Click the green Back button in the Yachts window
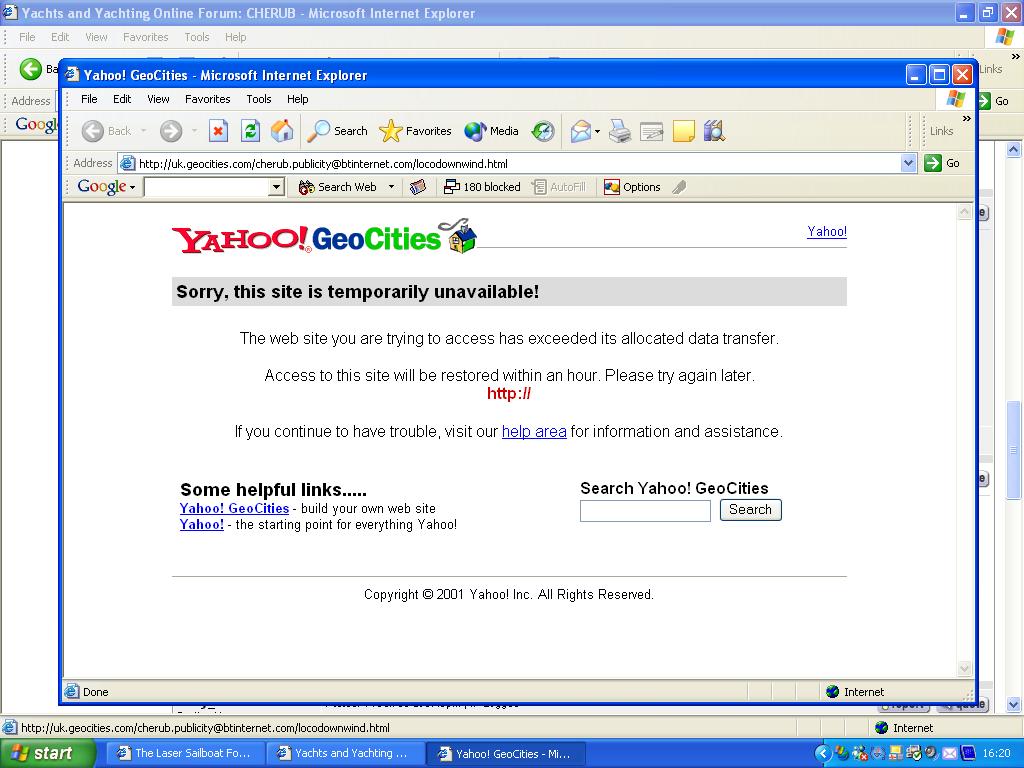 click(30, 69)
